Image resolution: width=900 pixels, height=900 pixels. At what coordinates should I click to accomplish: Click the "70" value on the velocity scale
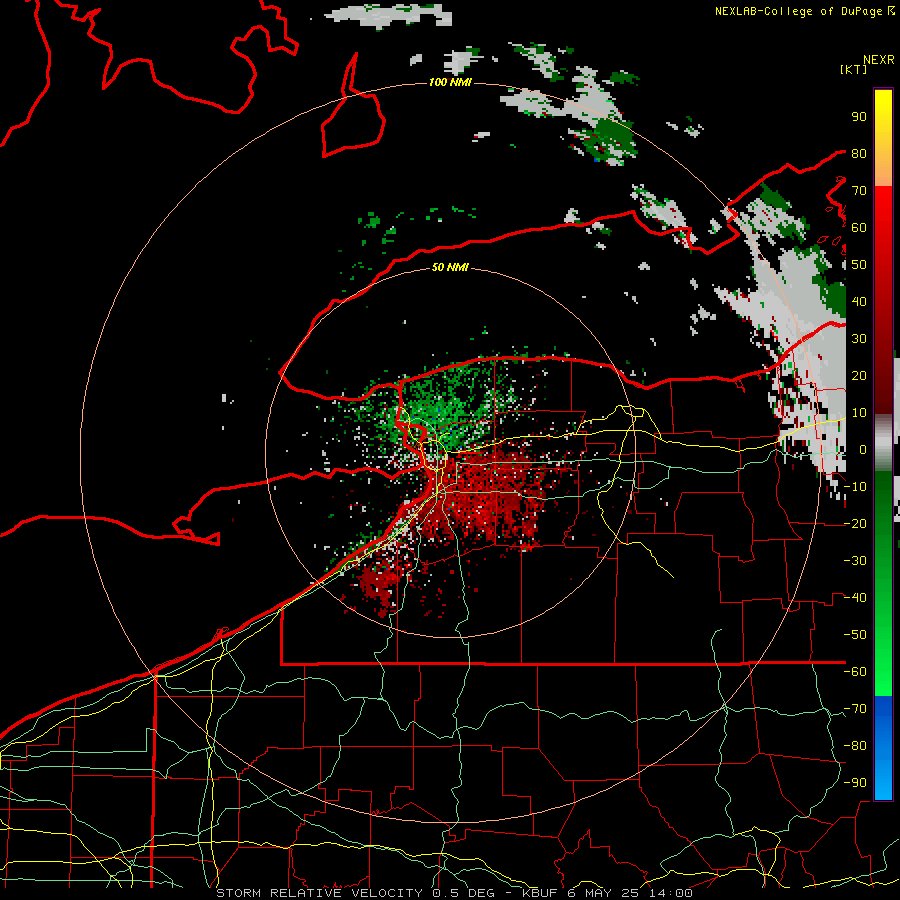859,191
